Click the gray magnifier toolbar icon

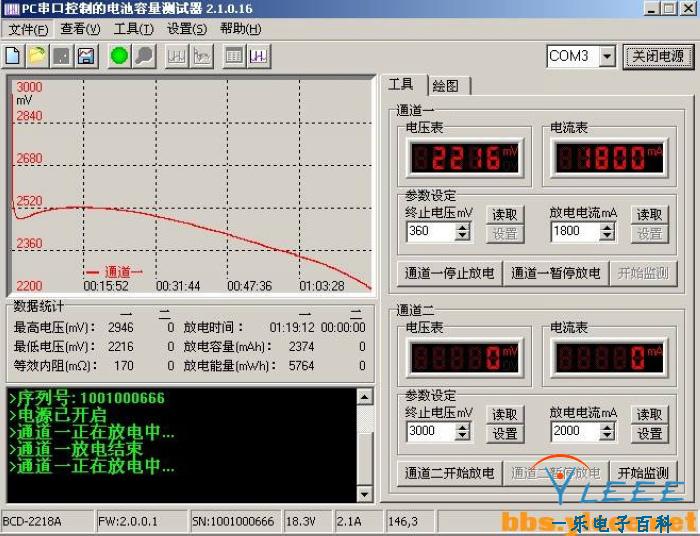pyautogui.click(x=144, y=55)
